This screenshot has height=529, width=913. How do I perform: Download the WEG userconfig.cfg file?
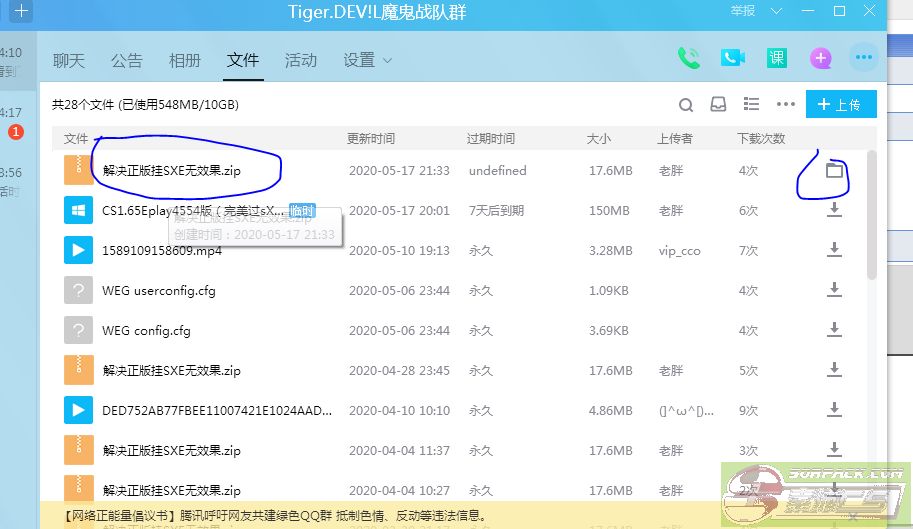833,291
